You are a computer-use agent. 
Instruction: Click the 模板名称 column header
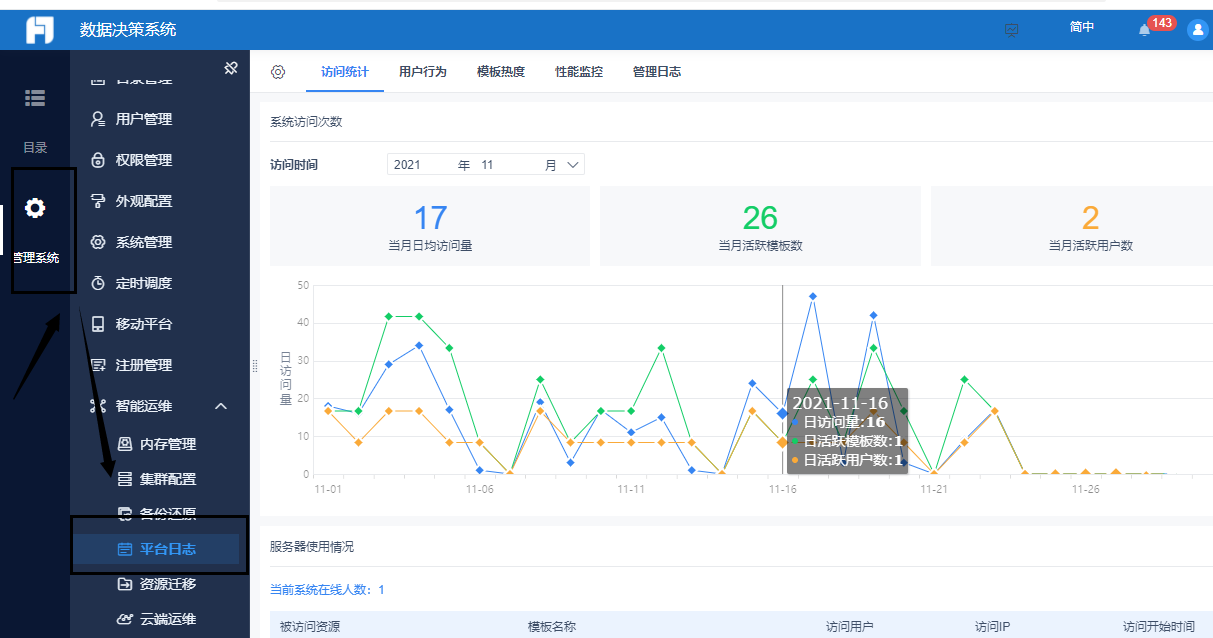click(x=552, y=627)
